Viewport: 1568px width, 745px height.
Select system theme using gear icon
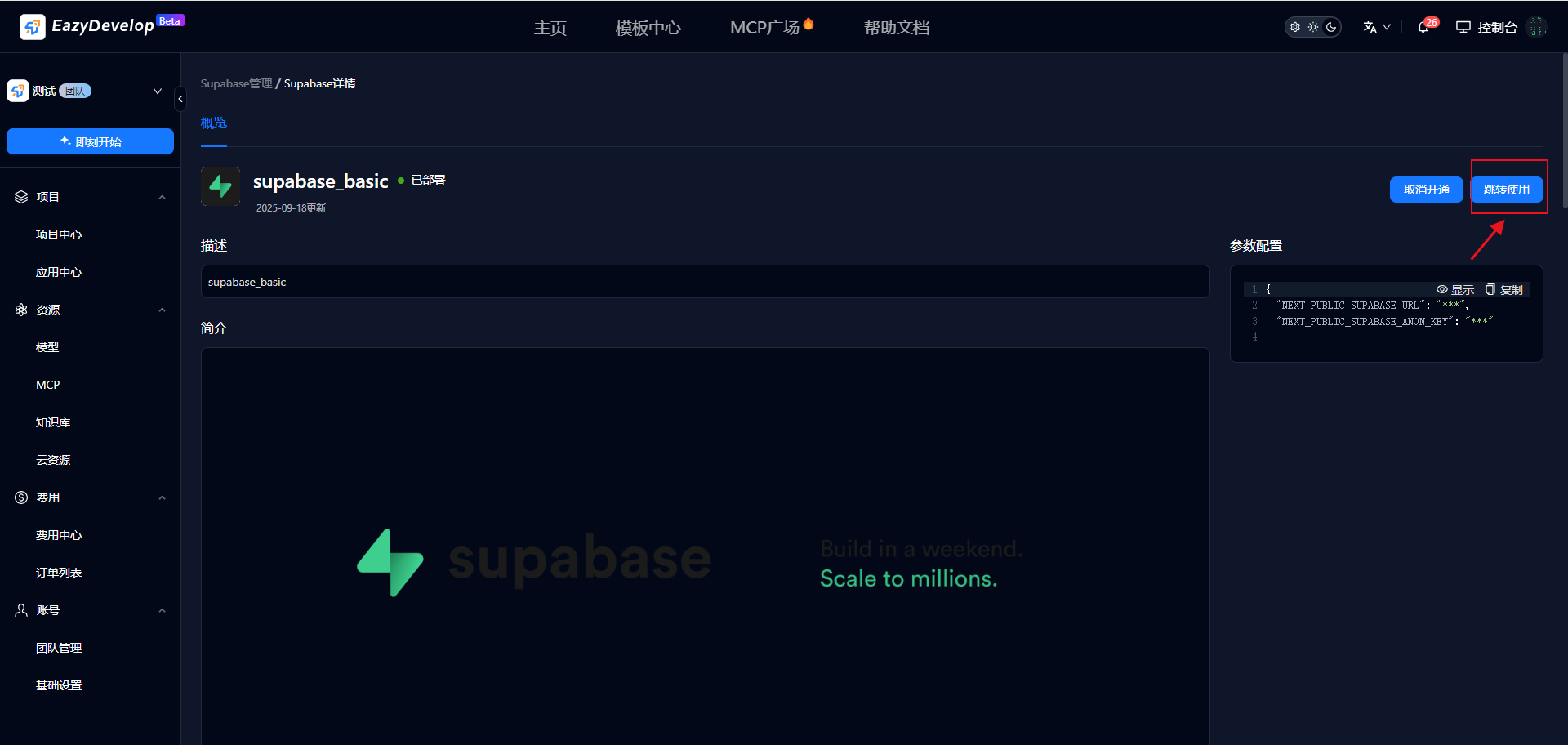coord(1295,27)
